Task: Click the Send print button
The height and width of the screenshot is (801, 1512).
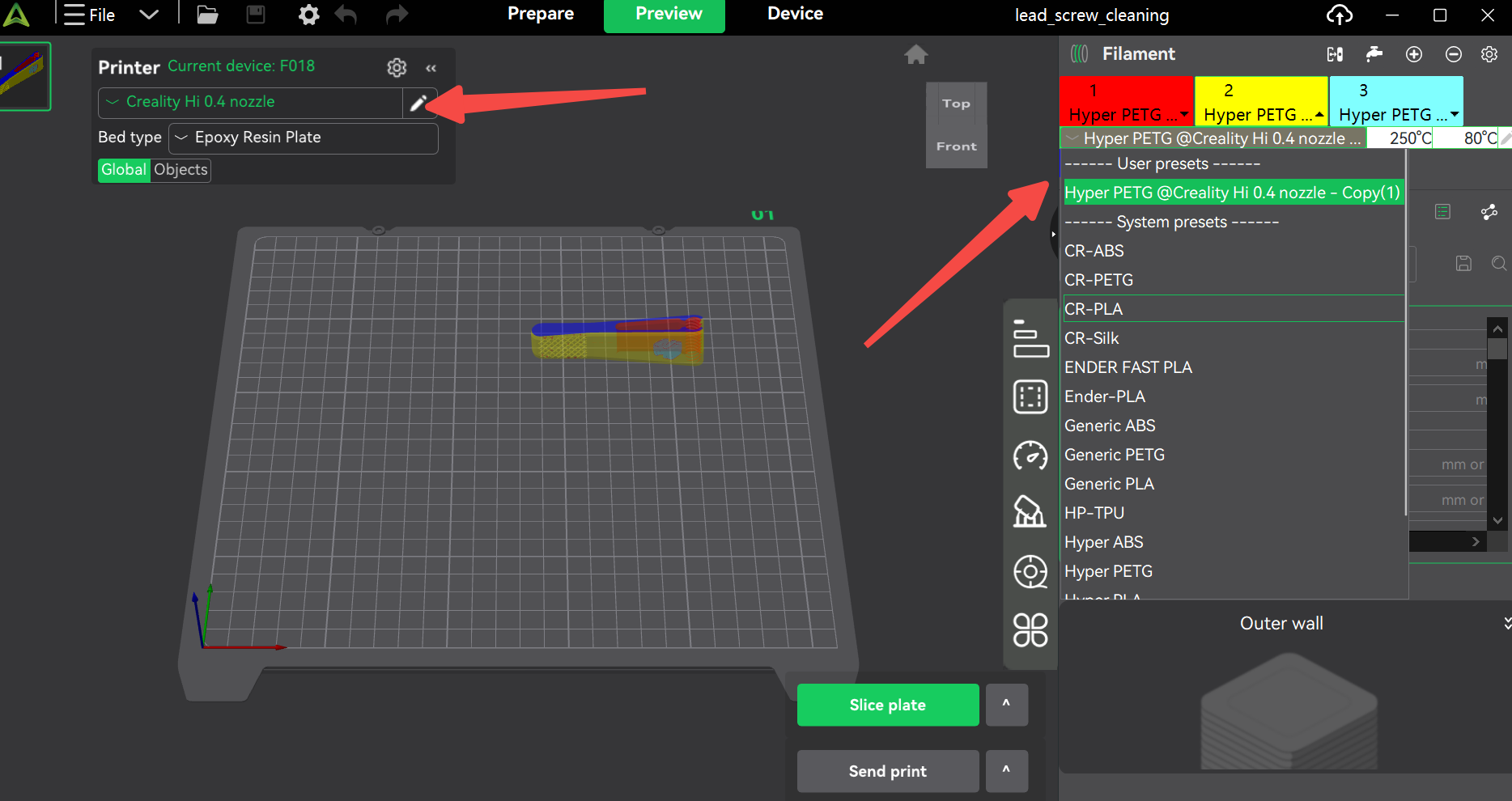Action: [x=887, y=771]
